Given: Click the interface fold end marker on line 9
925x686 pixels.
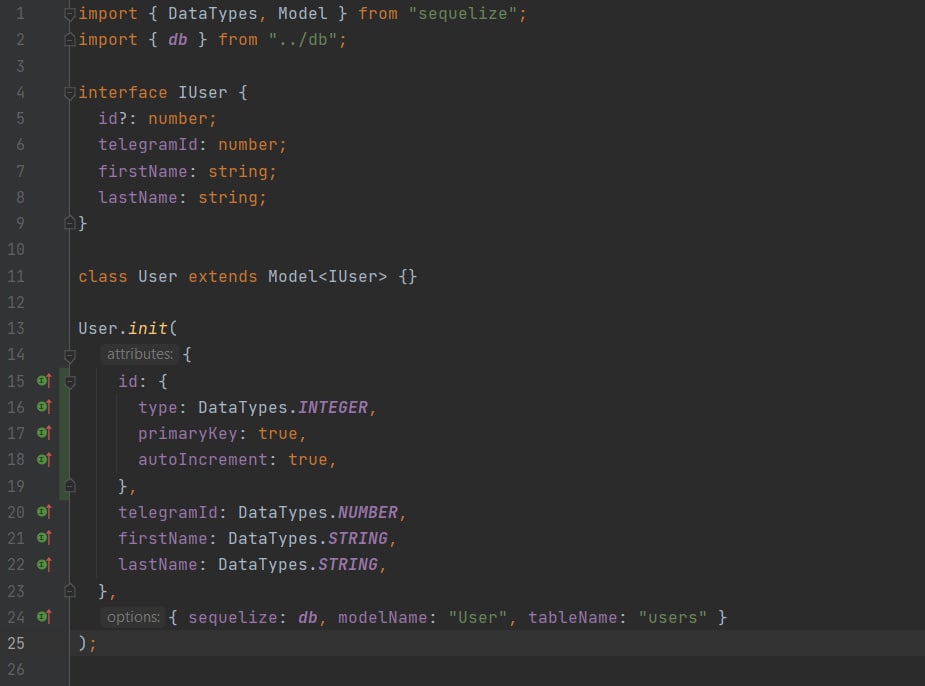Looking at the screenshot, I should (70, 223).
